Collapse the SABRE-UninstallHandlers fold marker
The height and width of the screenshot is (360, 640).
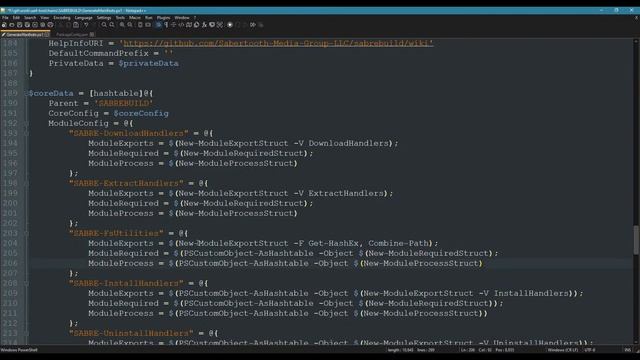pos(26,333)
